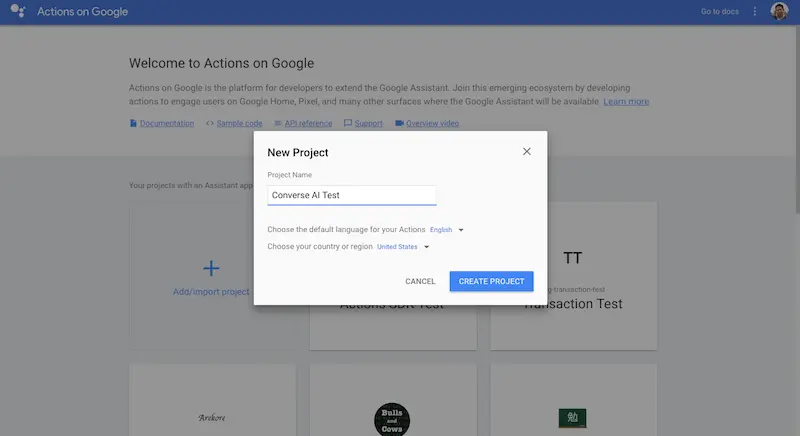Open the Arekore project card

click(x=212, y=400)
